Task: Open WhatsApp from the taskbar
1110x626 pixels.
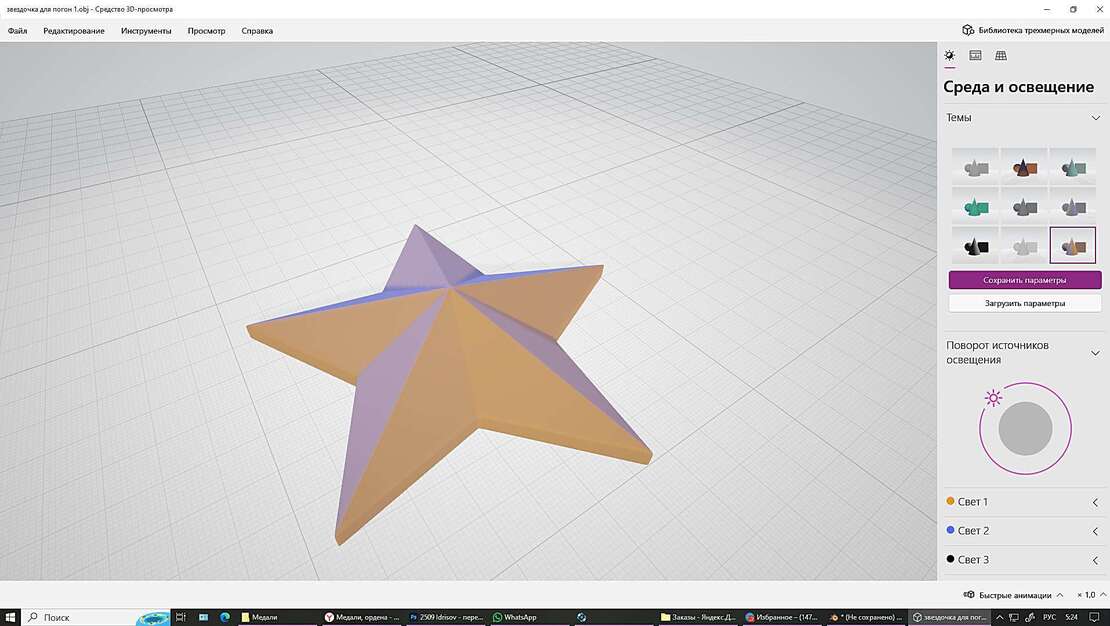Action: 514,617
